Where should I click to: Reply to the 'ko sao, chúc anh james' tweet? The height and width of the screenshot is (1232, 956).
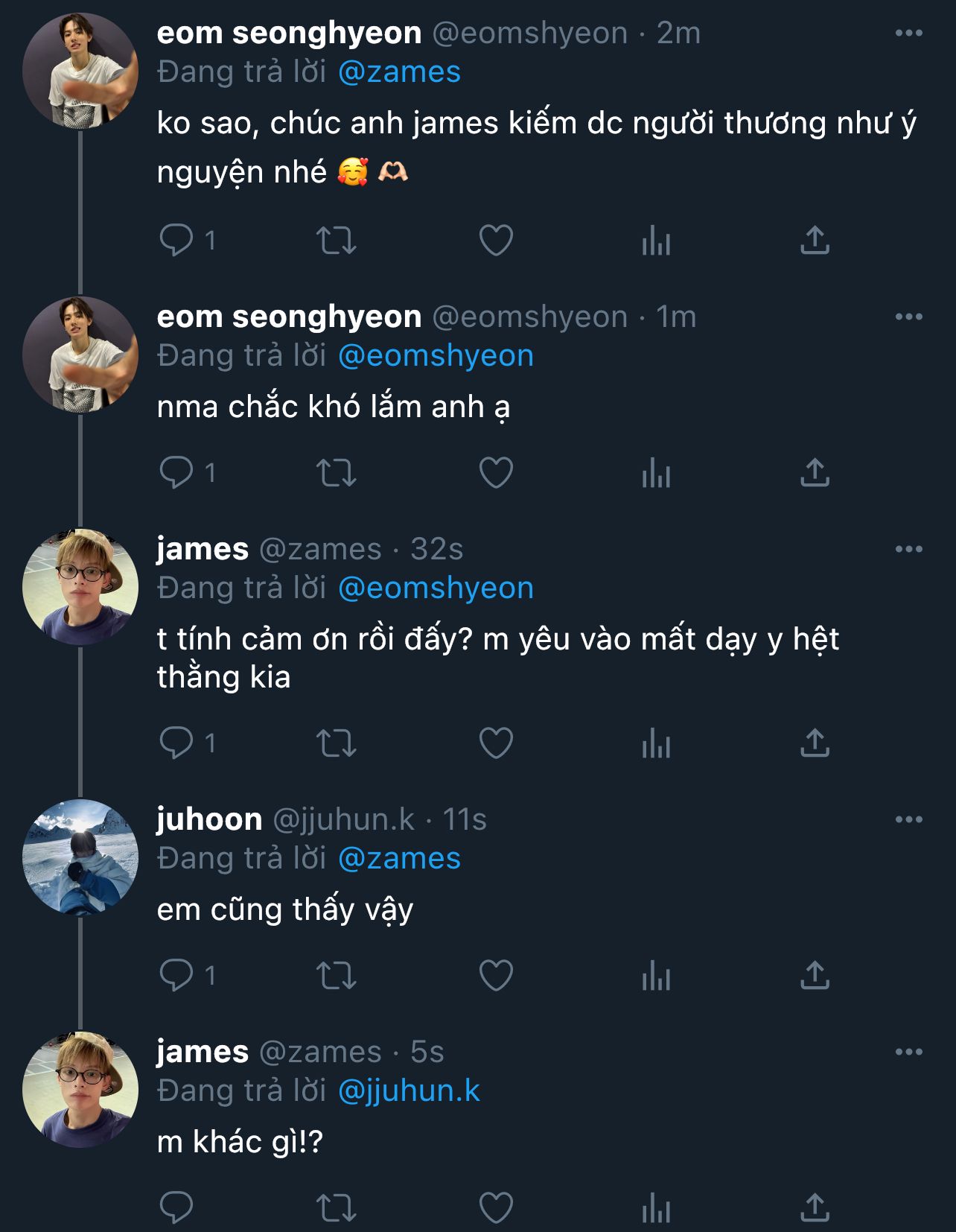tap(176, 241)
